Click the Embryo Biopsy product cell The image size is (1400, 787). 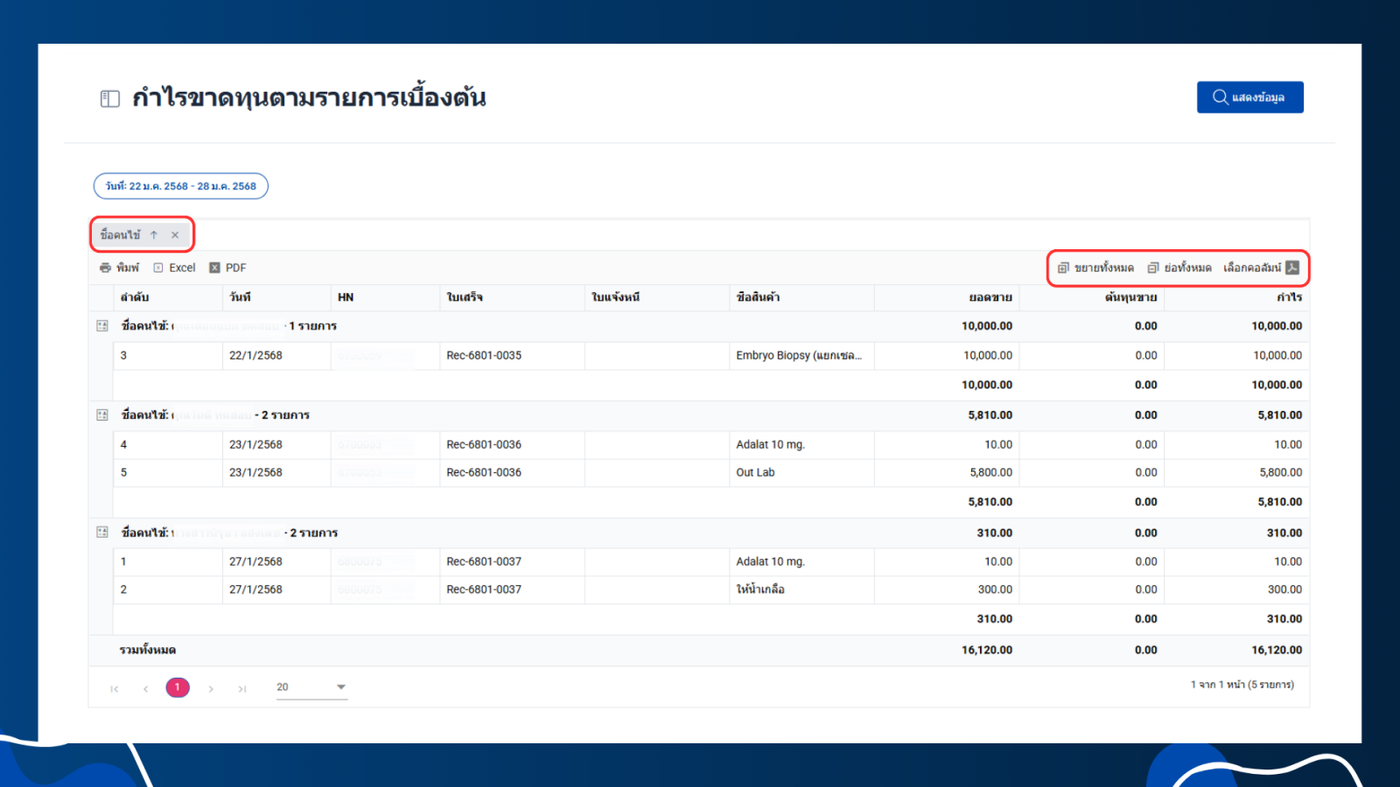[x=802, y=356]
